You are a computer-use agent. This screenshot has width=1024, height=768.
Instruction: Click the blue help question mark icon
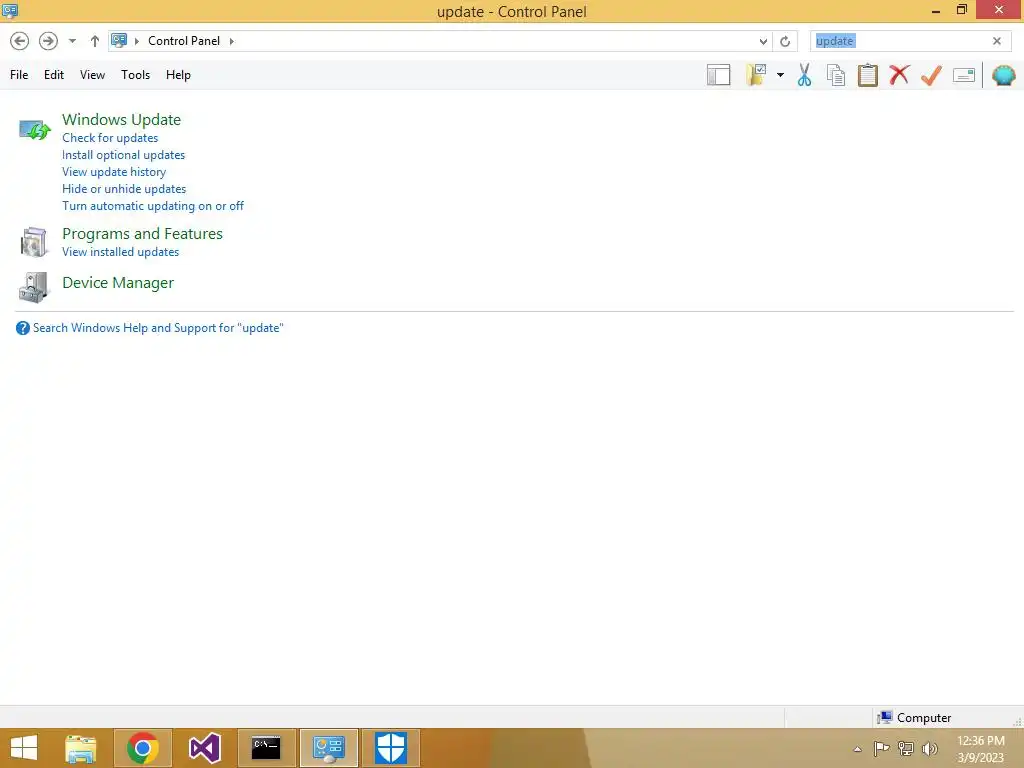23,328
